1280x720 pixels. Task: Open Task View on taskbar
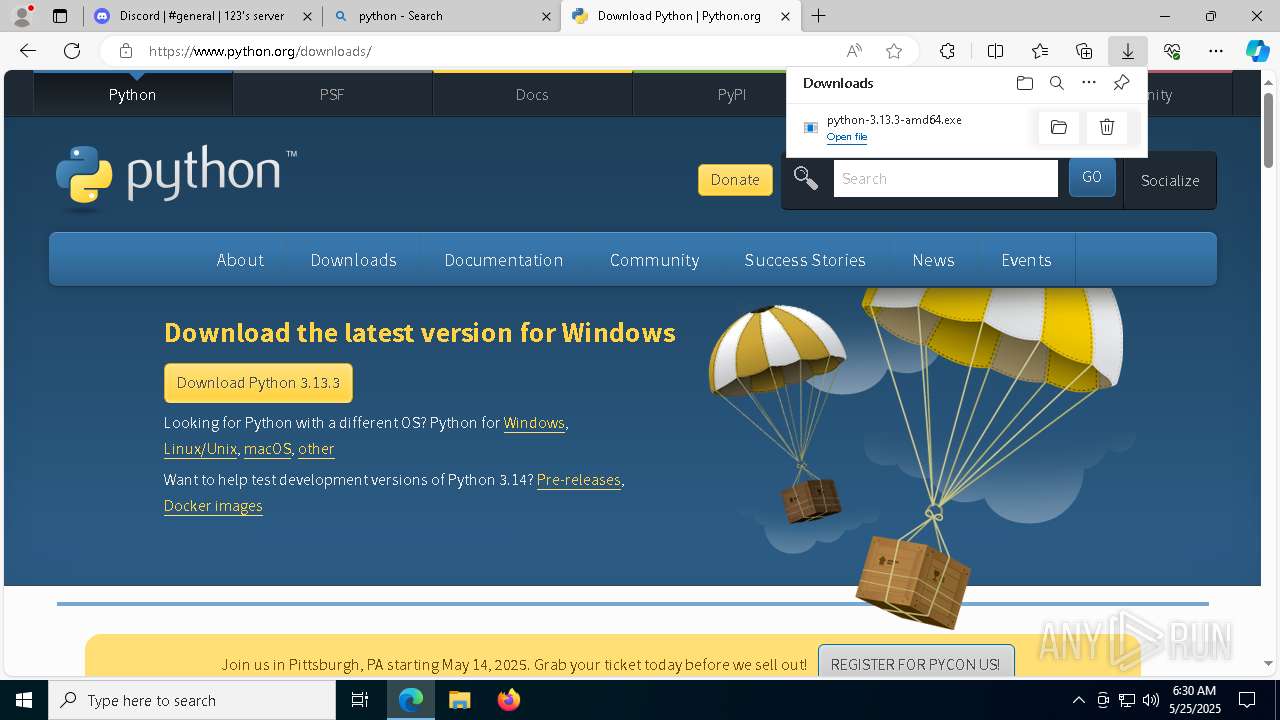pos(360,700)
